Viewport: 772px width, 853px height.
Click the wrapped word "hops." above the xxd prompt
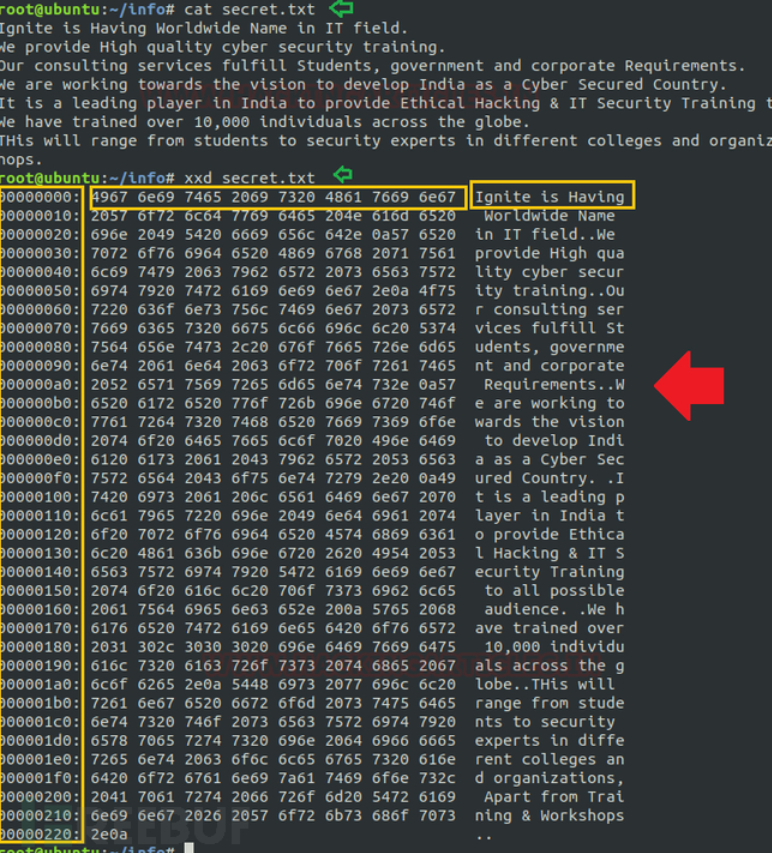pos(21,159)
